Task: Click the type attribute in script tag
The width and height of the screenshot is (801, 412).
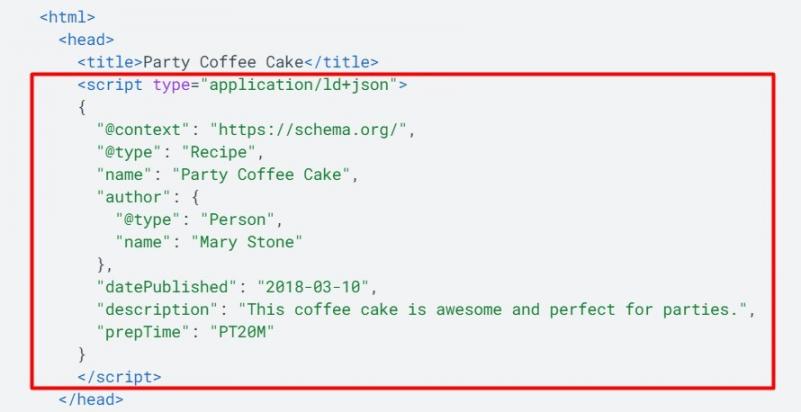Action: pyautogui.click(x=171, y=85)
